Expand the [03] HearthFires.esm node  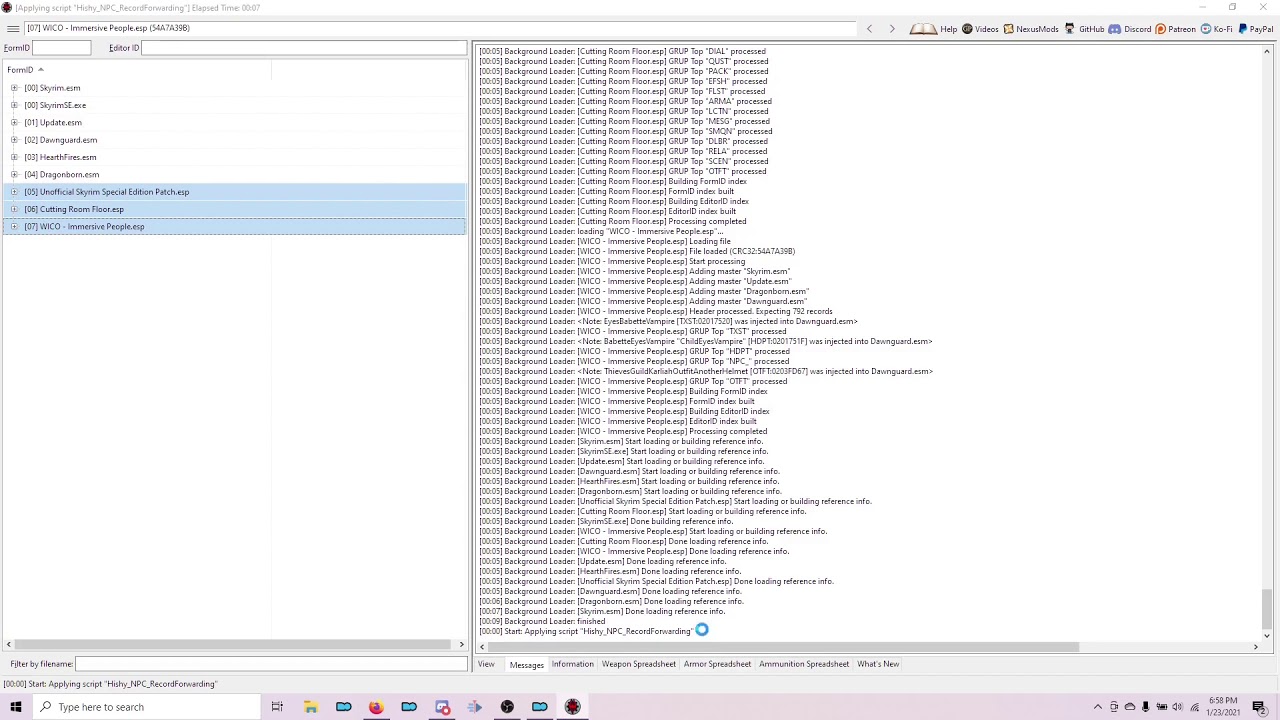(x=14, y=157)
